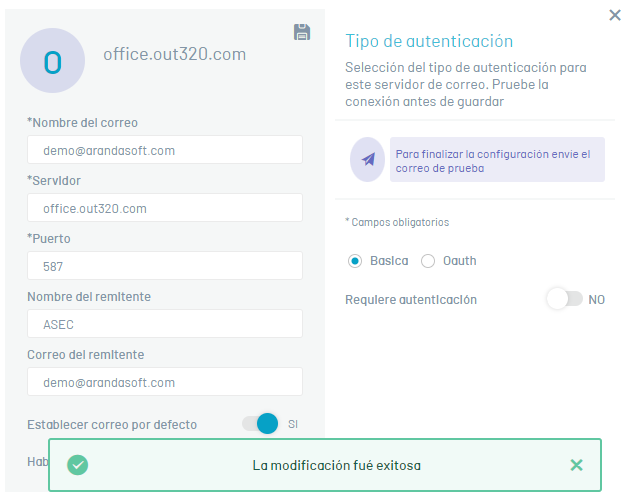Viewport: 634px width, 496px height.
Task: Click the Servidor input field
Action: [x=165, y=208]
